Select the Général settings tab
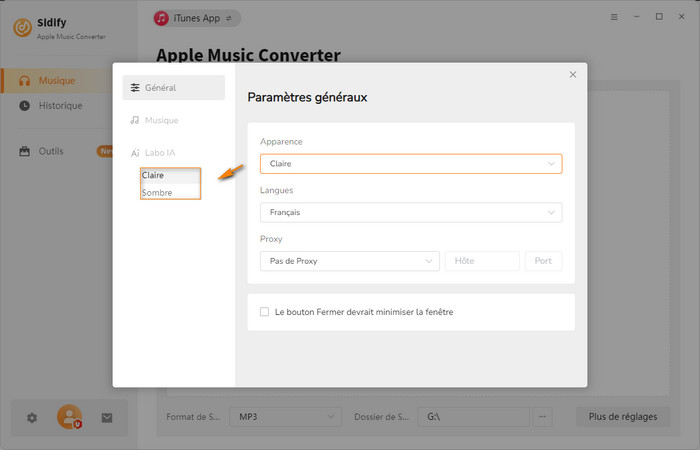The width and height of the screenshot is (700, 450). pos(174,88)
